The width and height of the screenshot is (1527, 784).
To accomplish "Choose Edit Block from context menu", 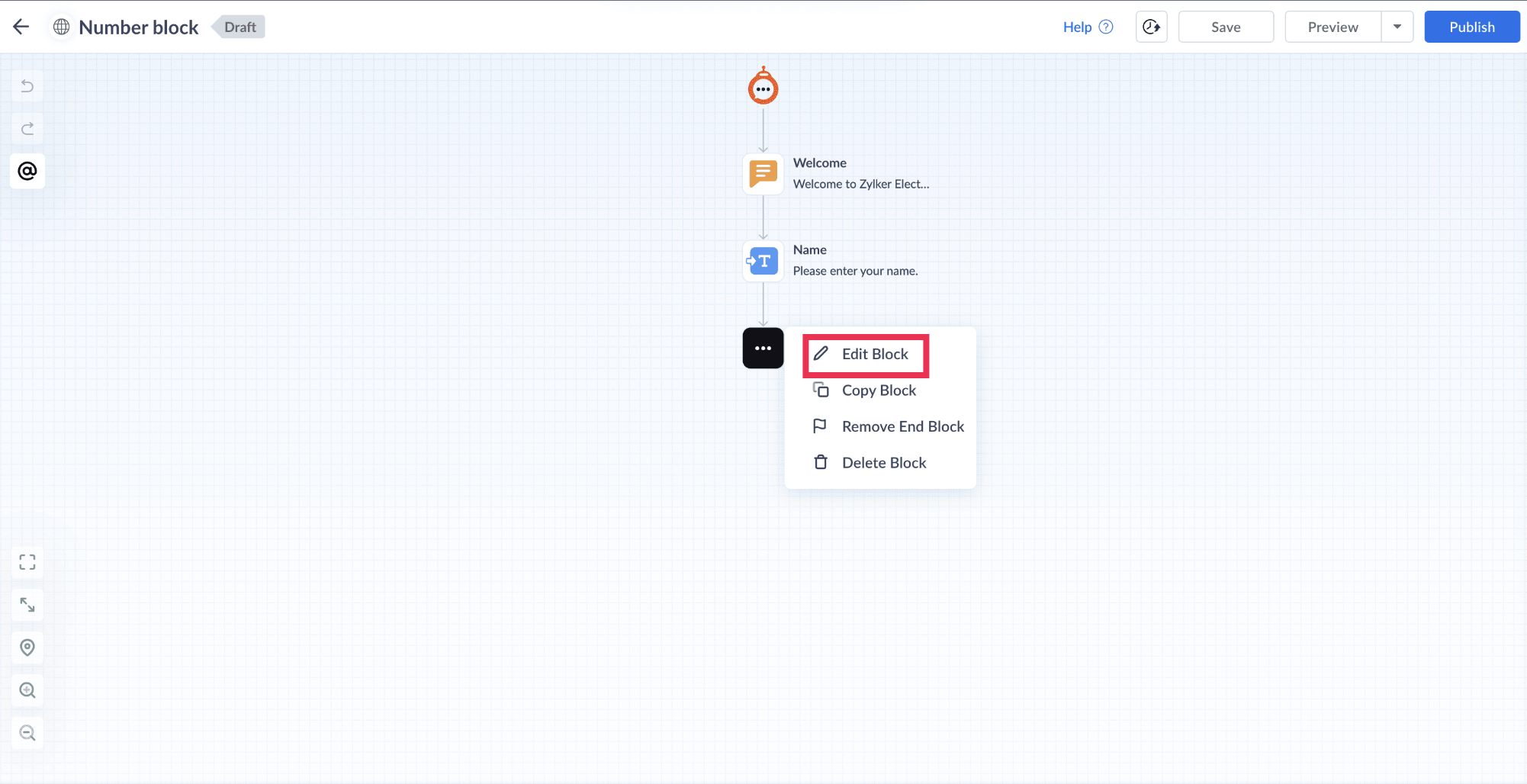I will pos(866,354).
